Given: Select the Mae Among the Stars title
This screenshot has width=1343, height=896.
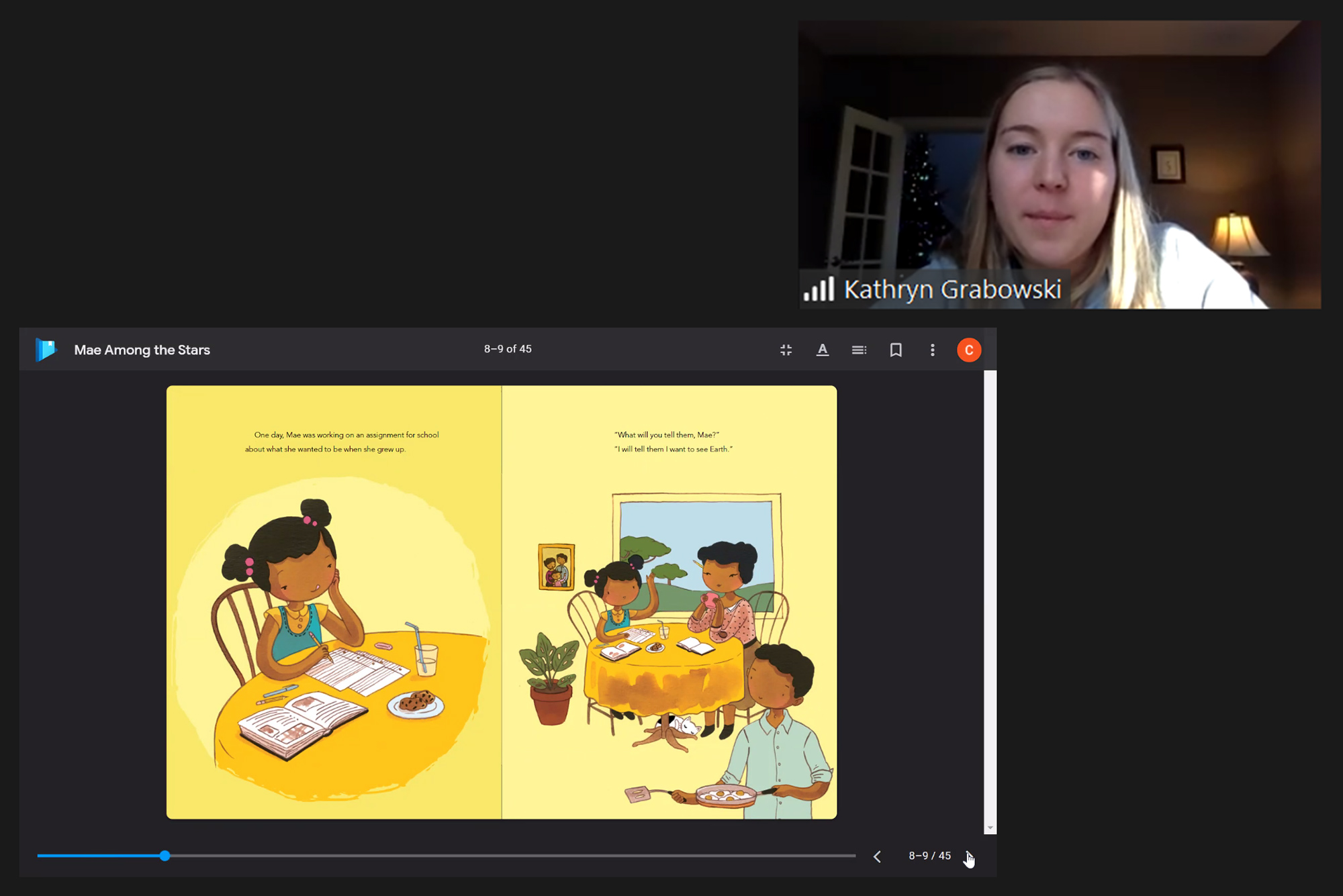Looking at the screenshot, I should tap(142, 350).
